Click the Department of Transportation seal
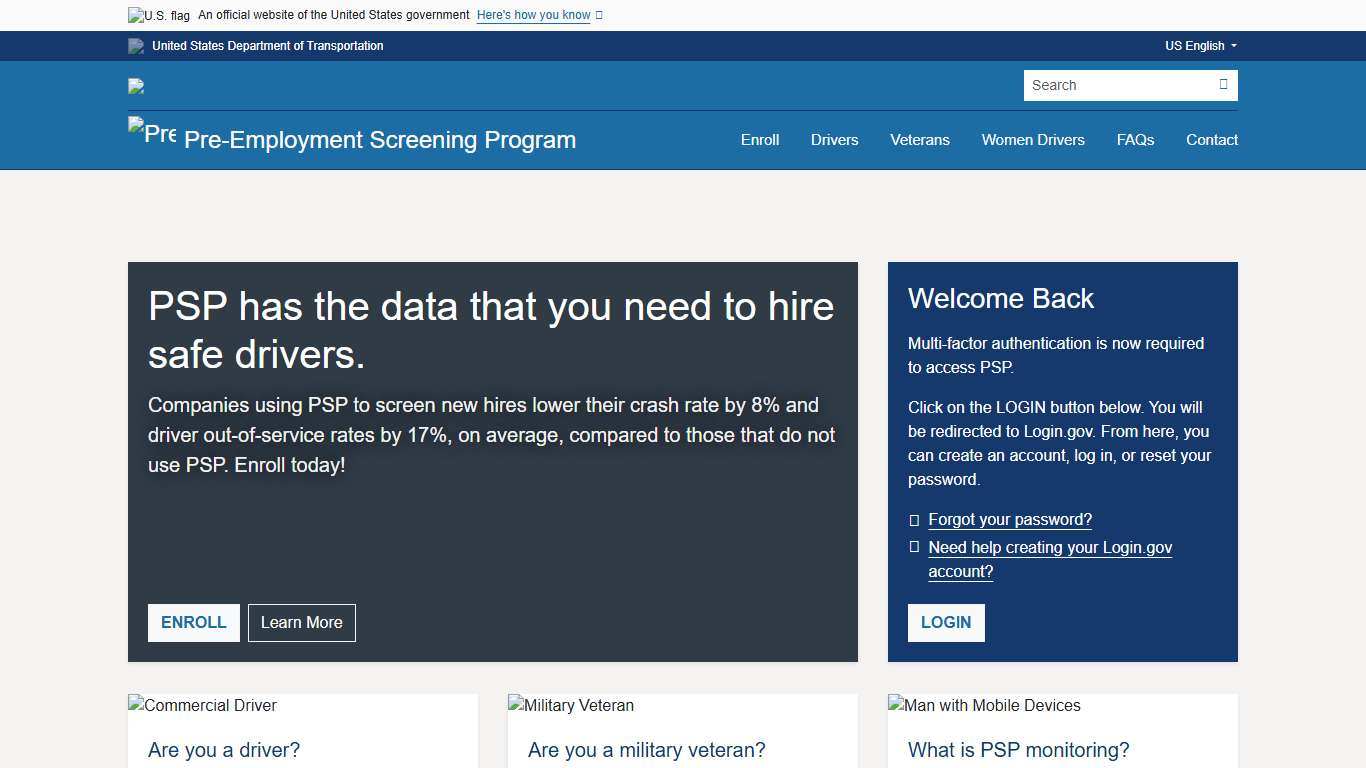 (x=135, y=46)
